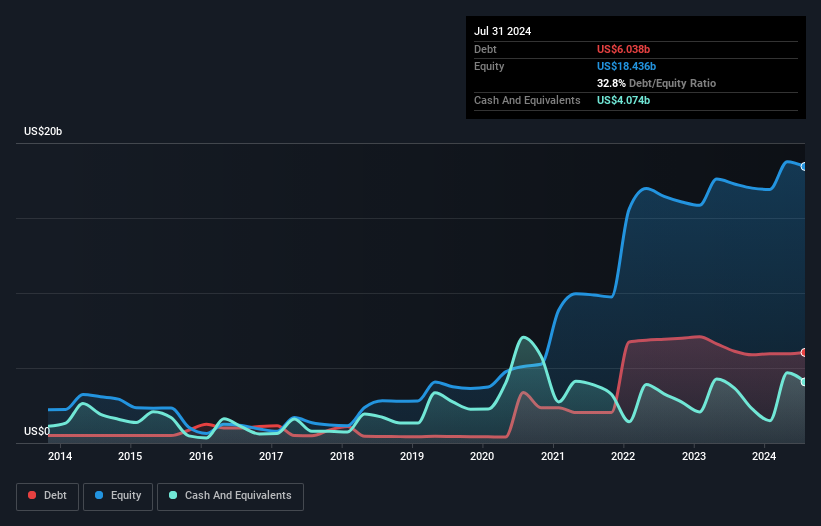Click the US$6.038b debt value

(624, 49)
